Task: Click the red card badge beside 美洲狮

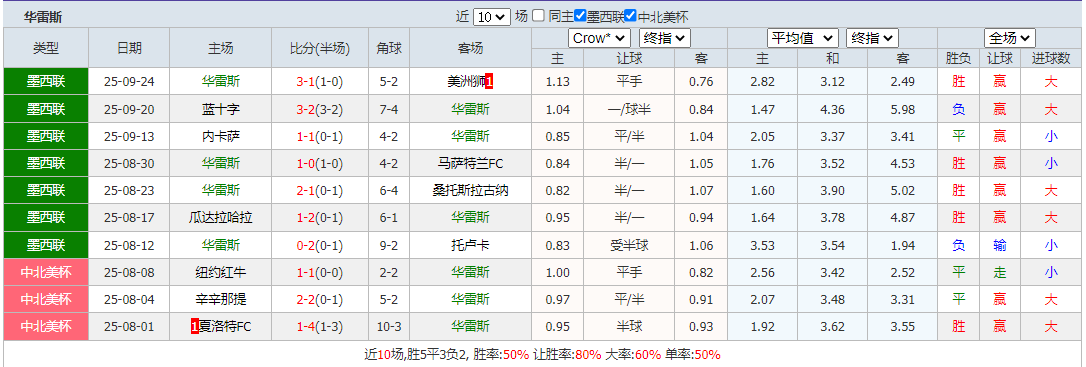Action: (489, 82)
